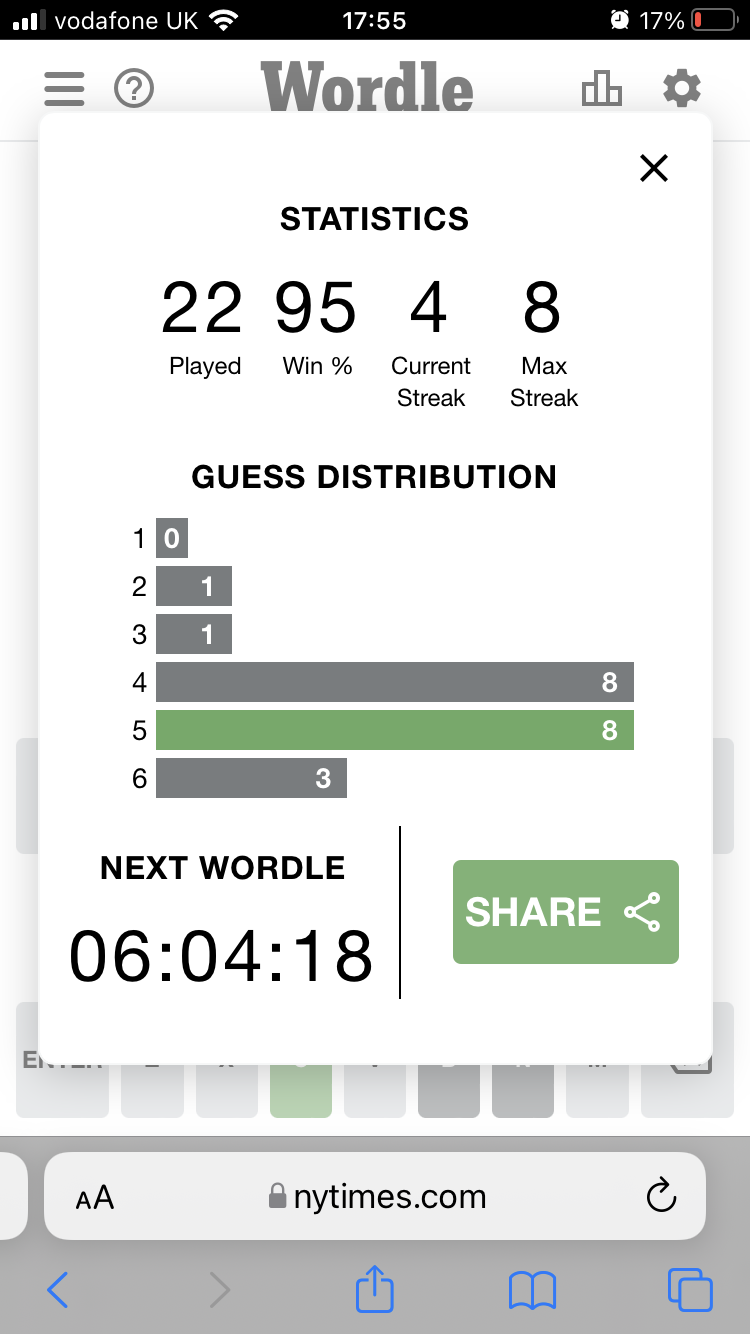Click the Wordle title heading
This screenshot has width=750, height=1334.
pos(367,89)
